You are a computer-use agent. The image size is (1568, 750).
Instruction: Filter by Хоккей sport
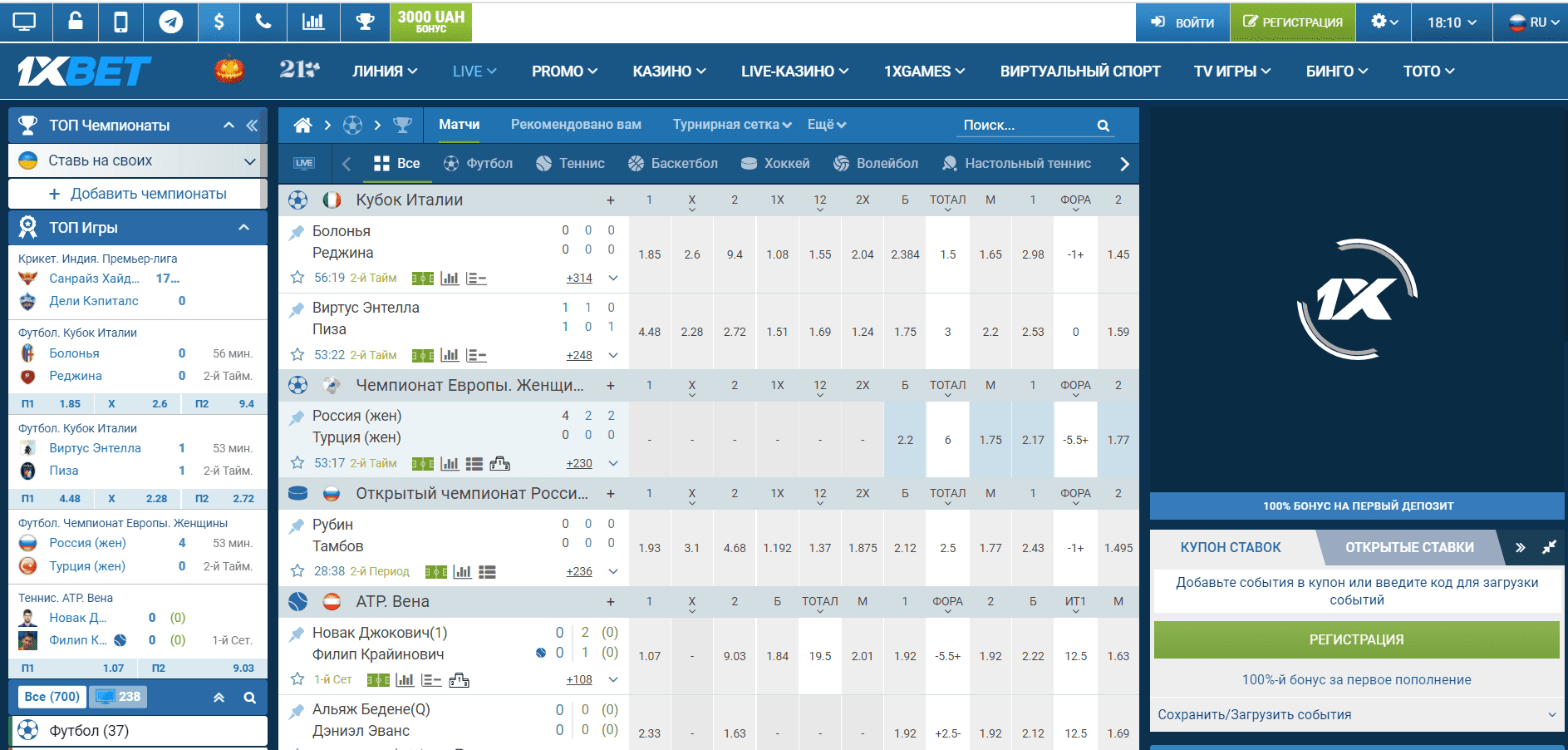(x=775, y=164)
